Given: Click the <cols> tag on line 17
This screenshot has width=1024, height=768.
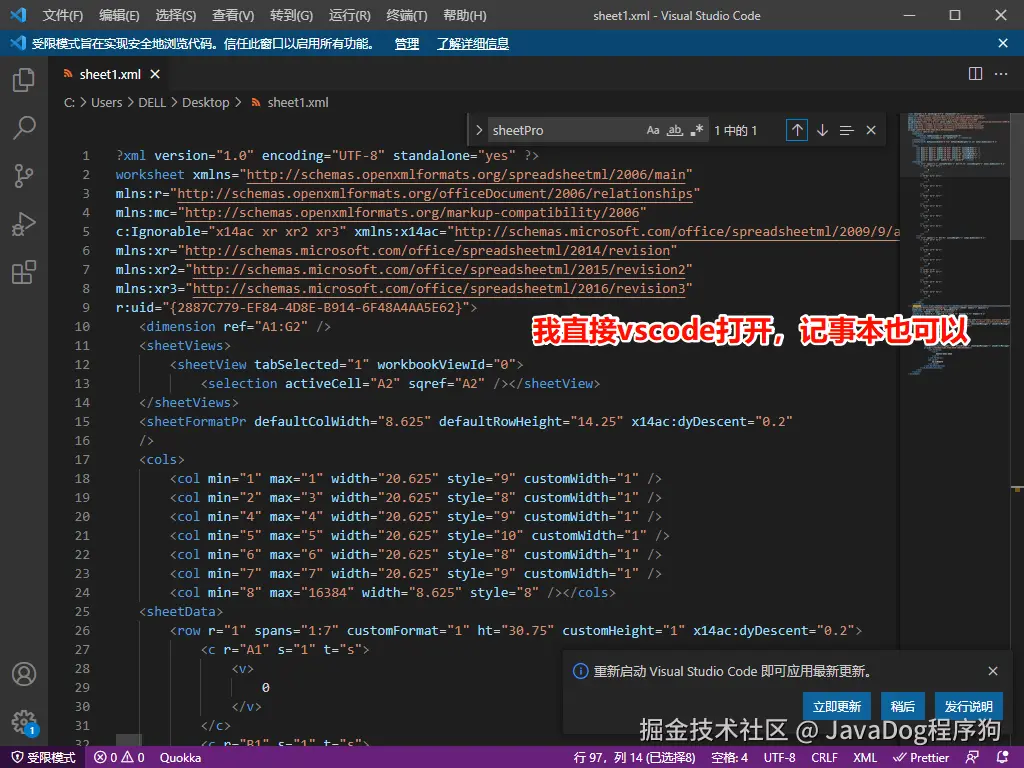Looking at the screenshot, I should click(x=162, y=459).
